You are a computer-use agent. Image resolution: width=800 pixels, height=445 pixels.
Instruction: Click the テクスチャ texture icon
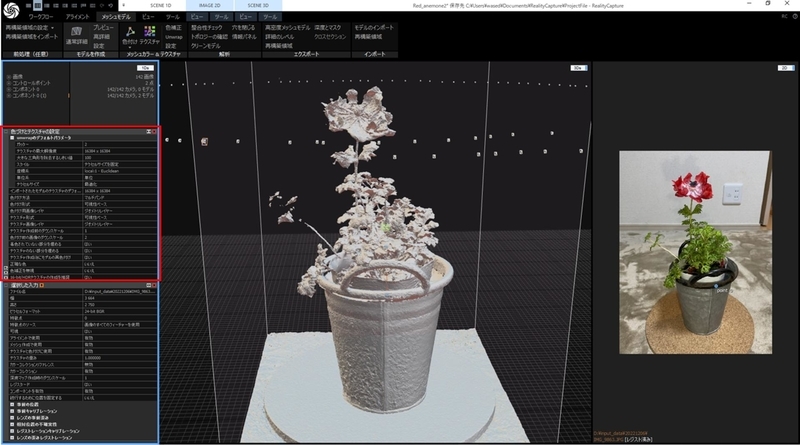[149, 32]
